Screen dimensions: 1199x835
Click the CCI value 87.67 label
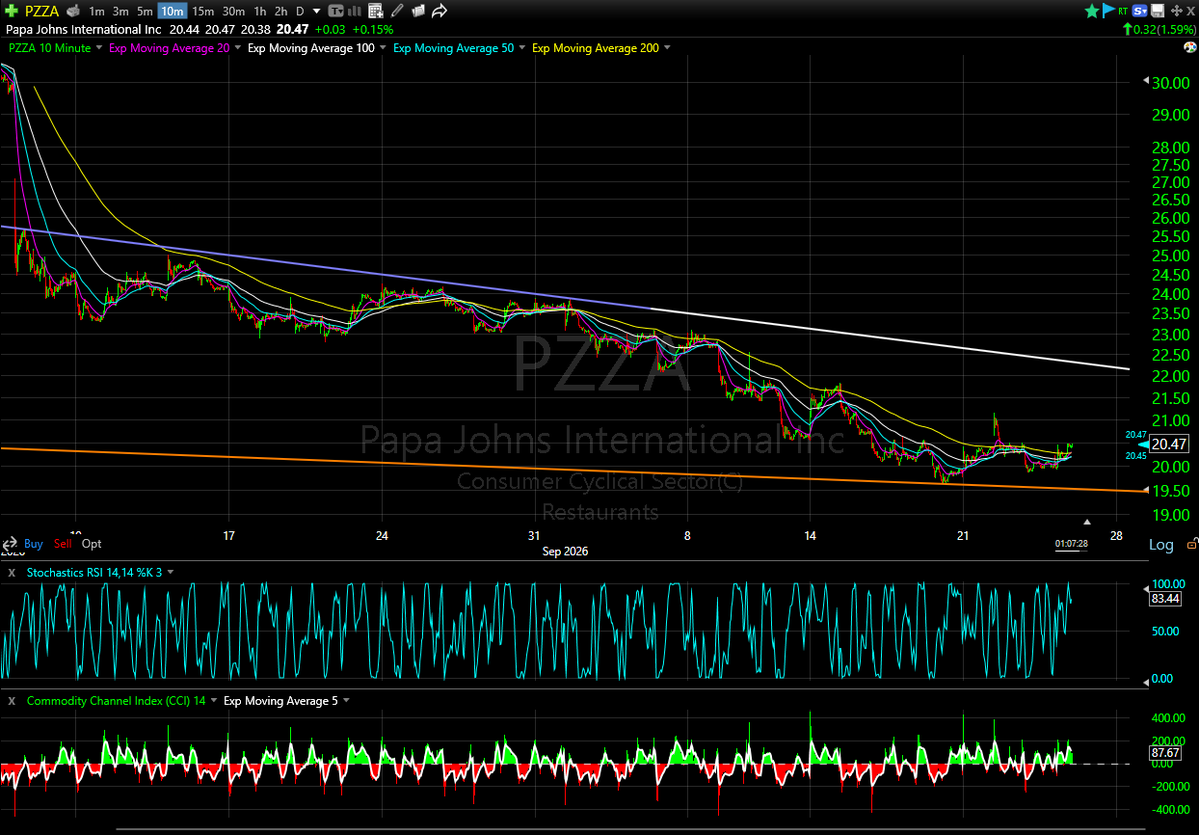(x=1163, y=753)
